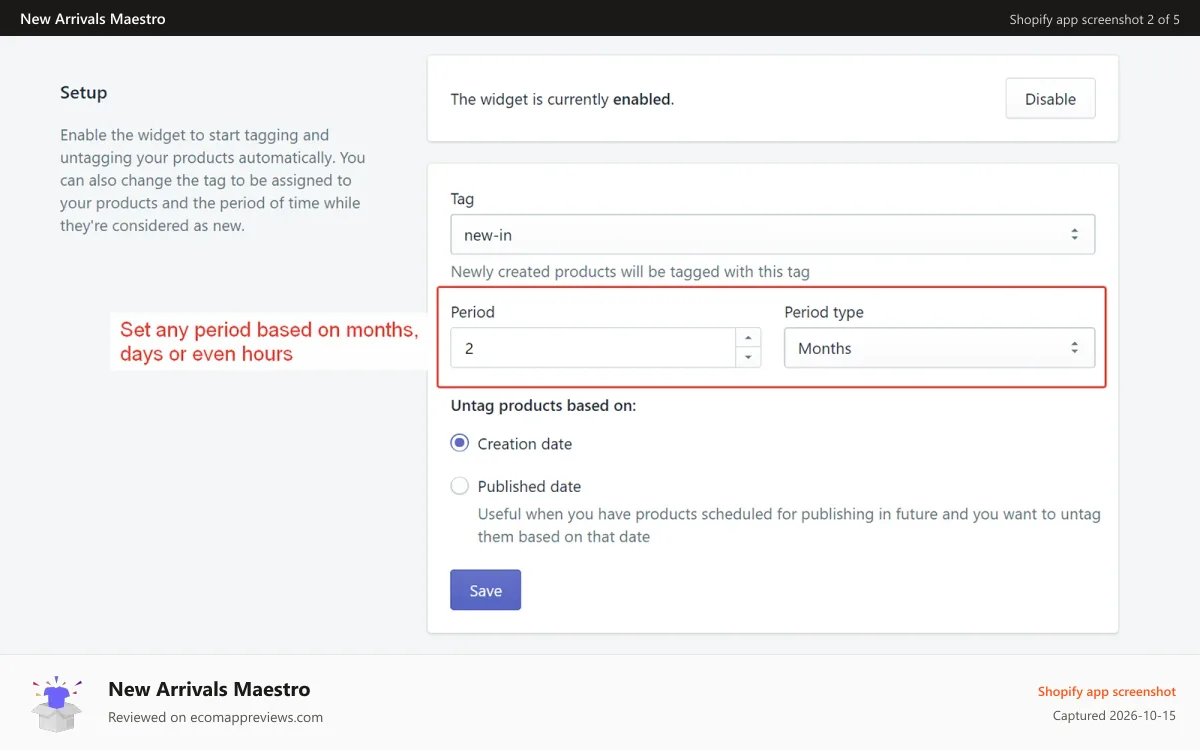The height and width of the screenshot is (750, 1200).
Task: Select the Published date radio option
Action: coord(460,486)
